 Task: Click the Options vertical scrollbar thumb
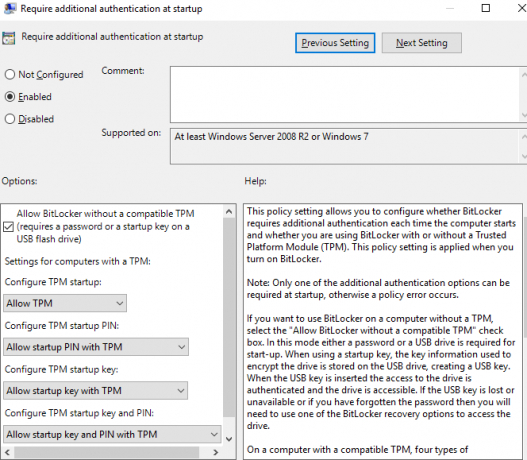pos(229,318)
